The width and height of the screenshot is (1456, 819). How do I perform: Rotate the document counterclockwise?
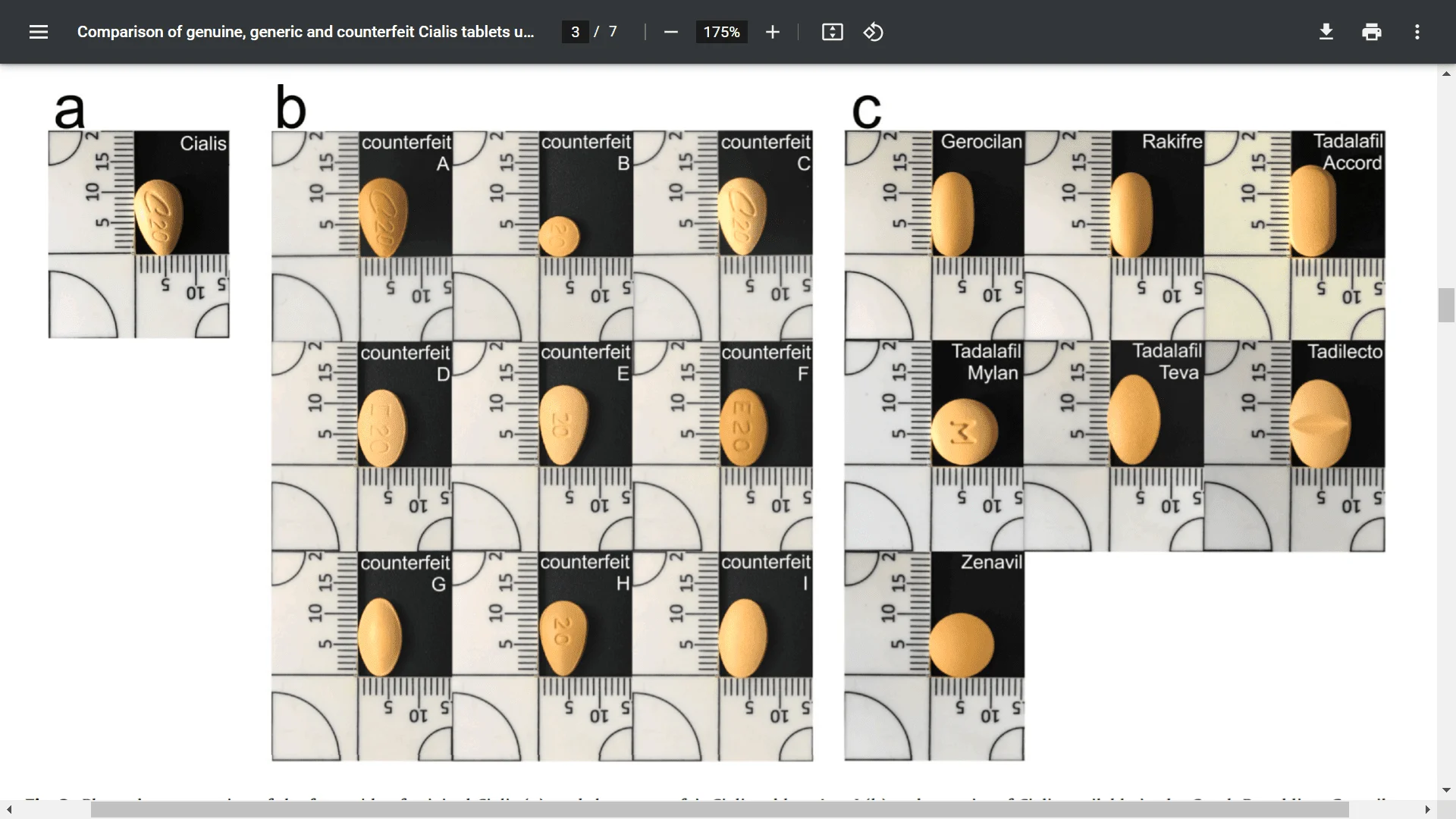[x=873, y=32]
